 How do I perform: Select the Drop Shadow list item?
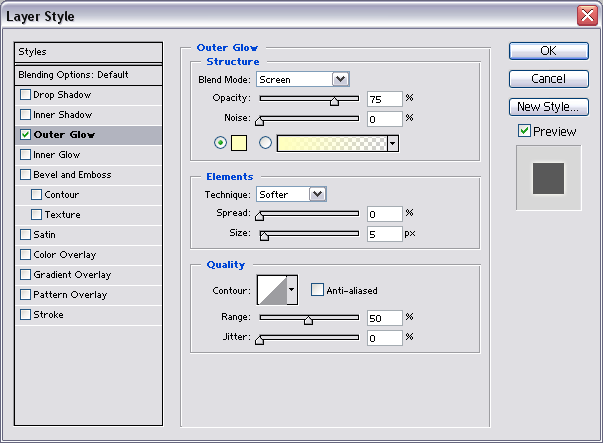click(88, 95)
